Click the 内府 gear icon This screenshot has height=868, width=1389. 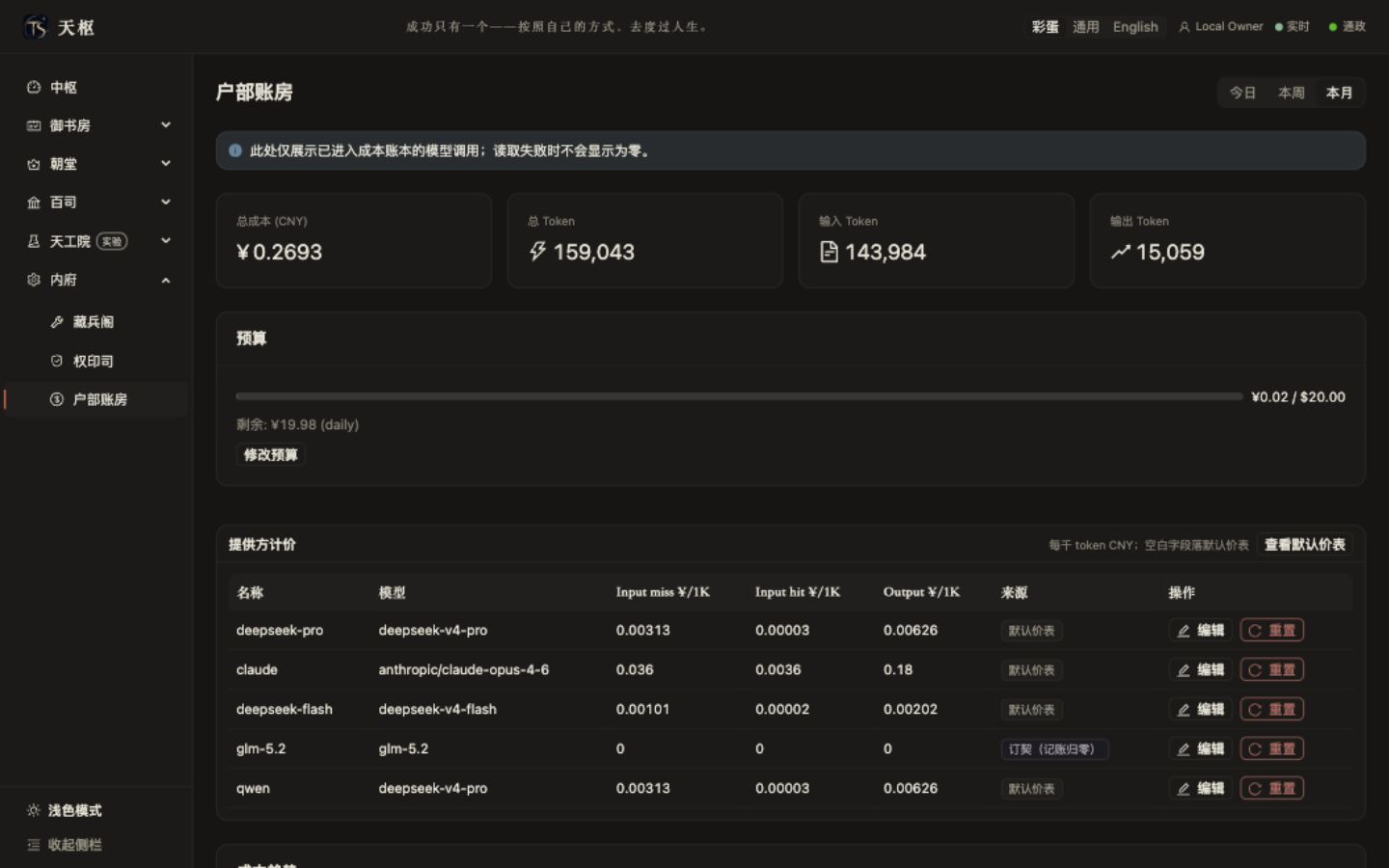coord(34,280)
